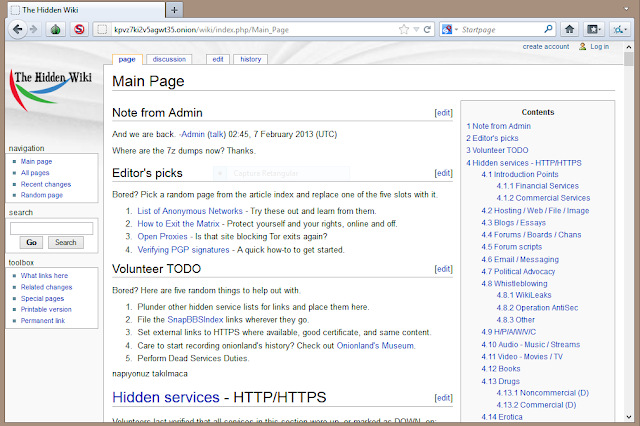
Task: Click the page scrollbar down arrow
Action: click(629, 417)
